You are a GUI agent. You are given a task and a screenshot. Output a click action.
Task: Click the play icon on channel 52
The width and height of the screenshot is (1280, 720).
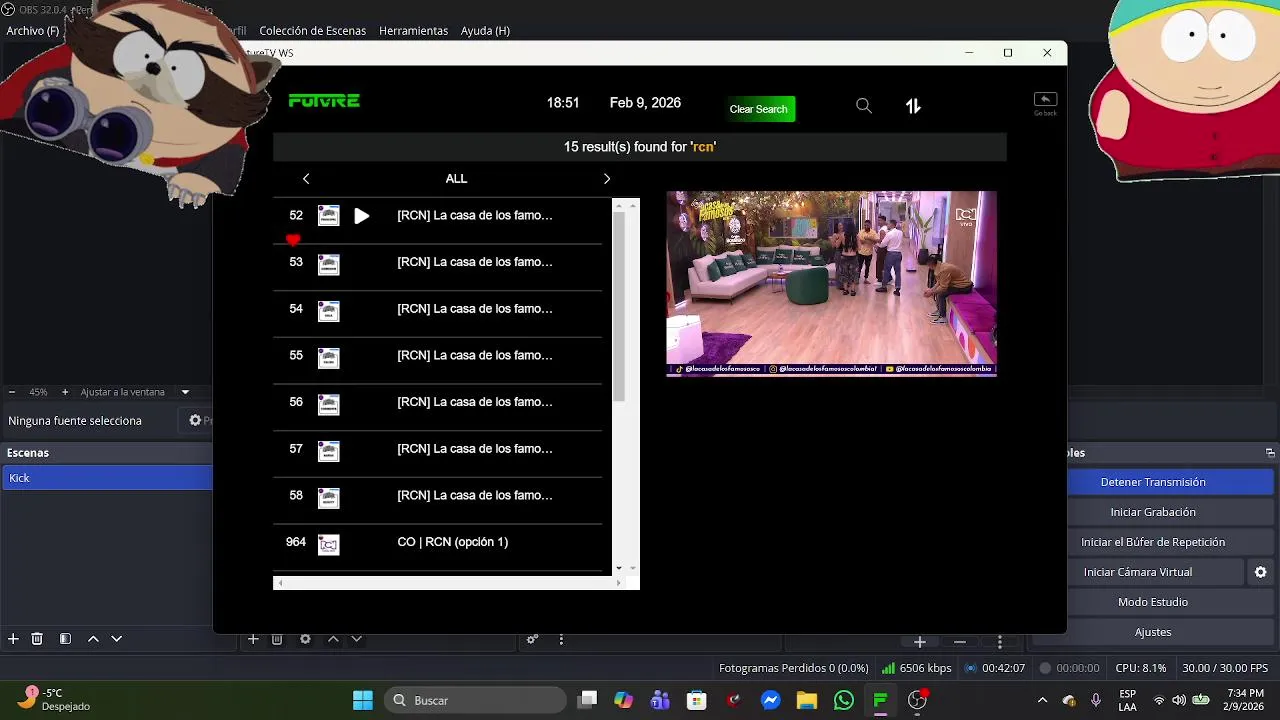(x=362, y=216)
